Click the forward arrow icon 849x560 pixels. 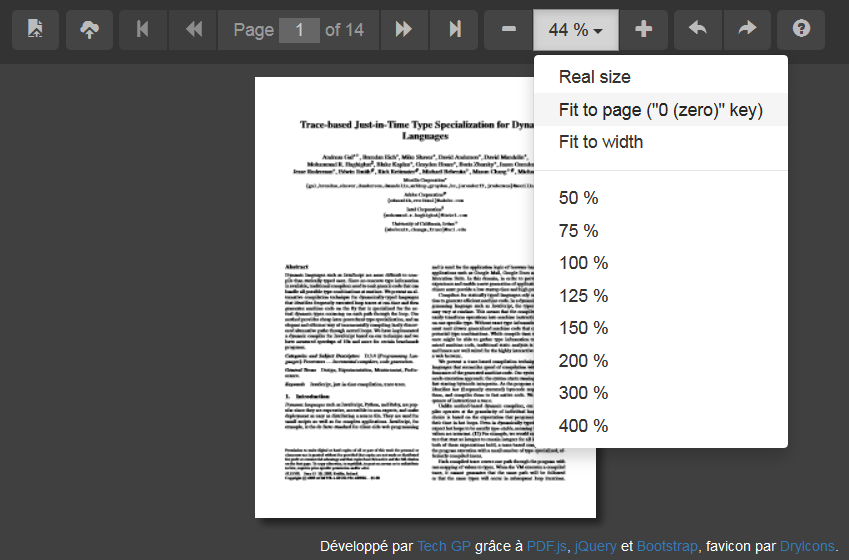[x=747, y=29]
